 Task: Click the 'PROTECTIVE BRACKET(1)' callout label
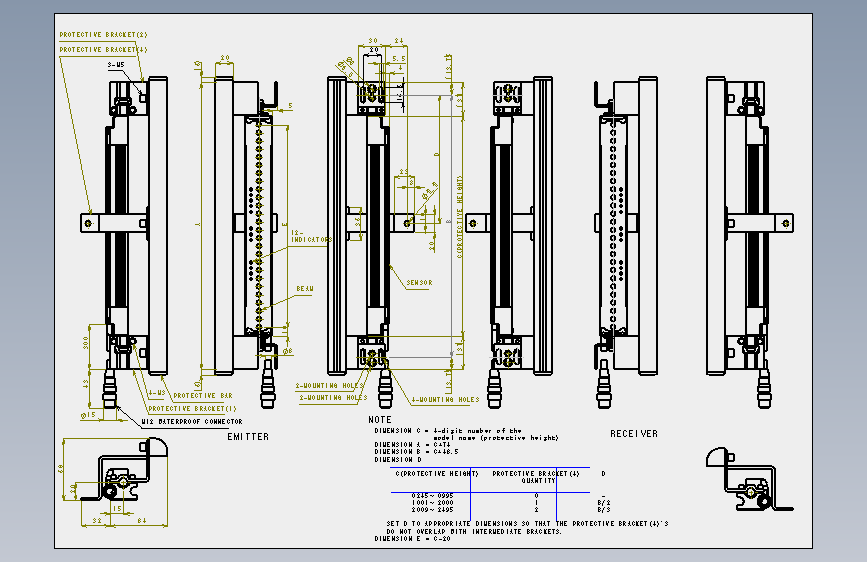pyautogui.click(x=192, y=409)
